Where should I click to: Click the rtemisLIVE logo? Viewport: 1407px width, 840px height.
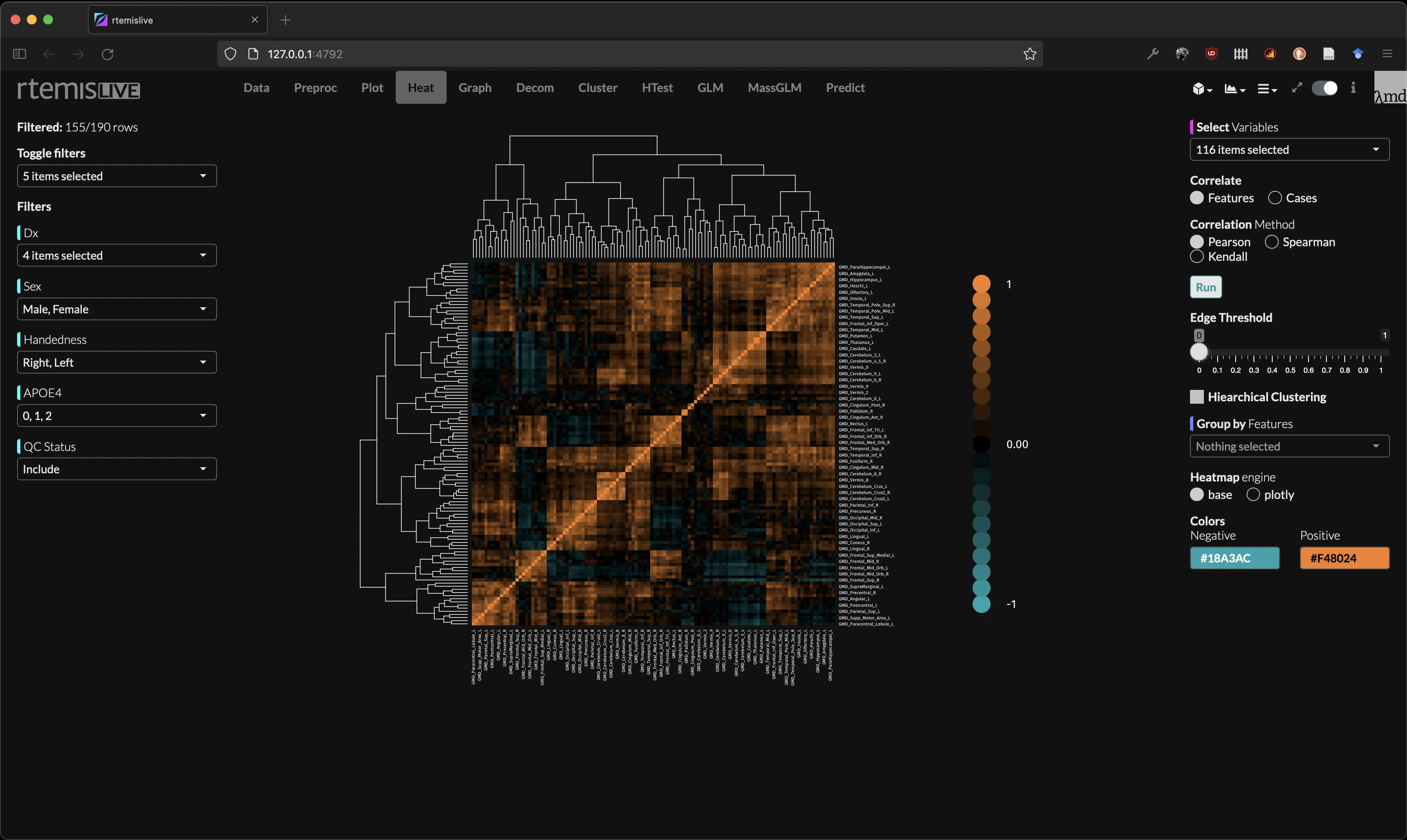(78, 90)
